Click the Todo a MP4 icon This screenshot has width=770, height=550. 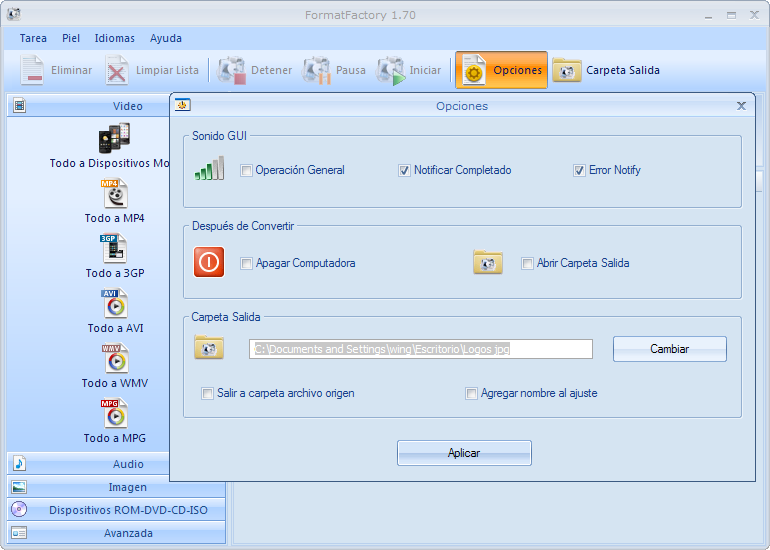[x=115, y=194]
